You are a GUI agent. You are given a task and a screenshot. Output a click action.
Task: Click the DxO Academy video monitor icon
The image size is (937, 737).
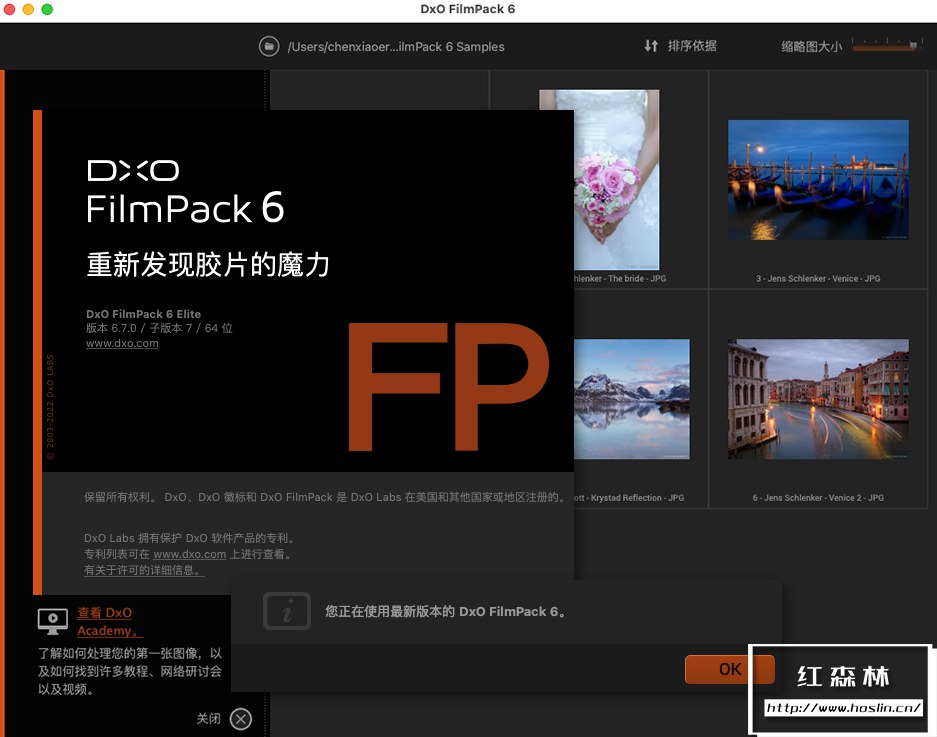click(53, 621)
